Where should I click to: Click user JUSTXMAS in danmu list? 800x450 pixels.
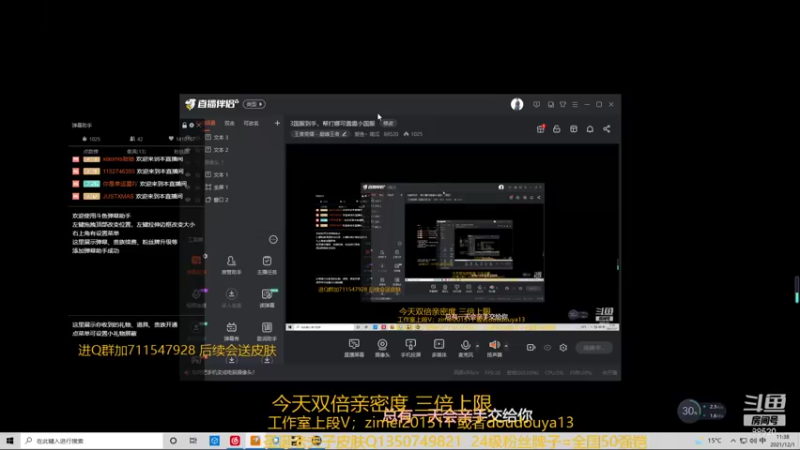(118, 196)
